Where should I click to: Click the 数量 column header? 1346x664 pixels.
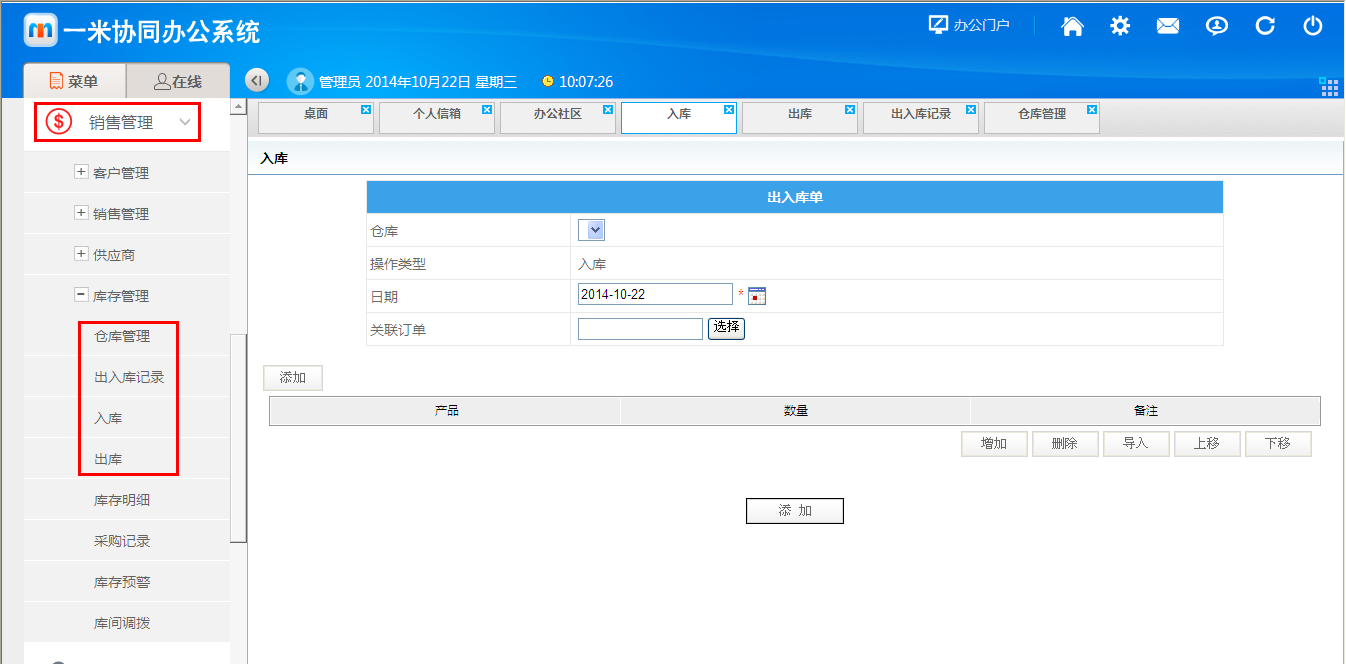796,411
